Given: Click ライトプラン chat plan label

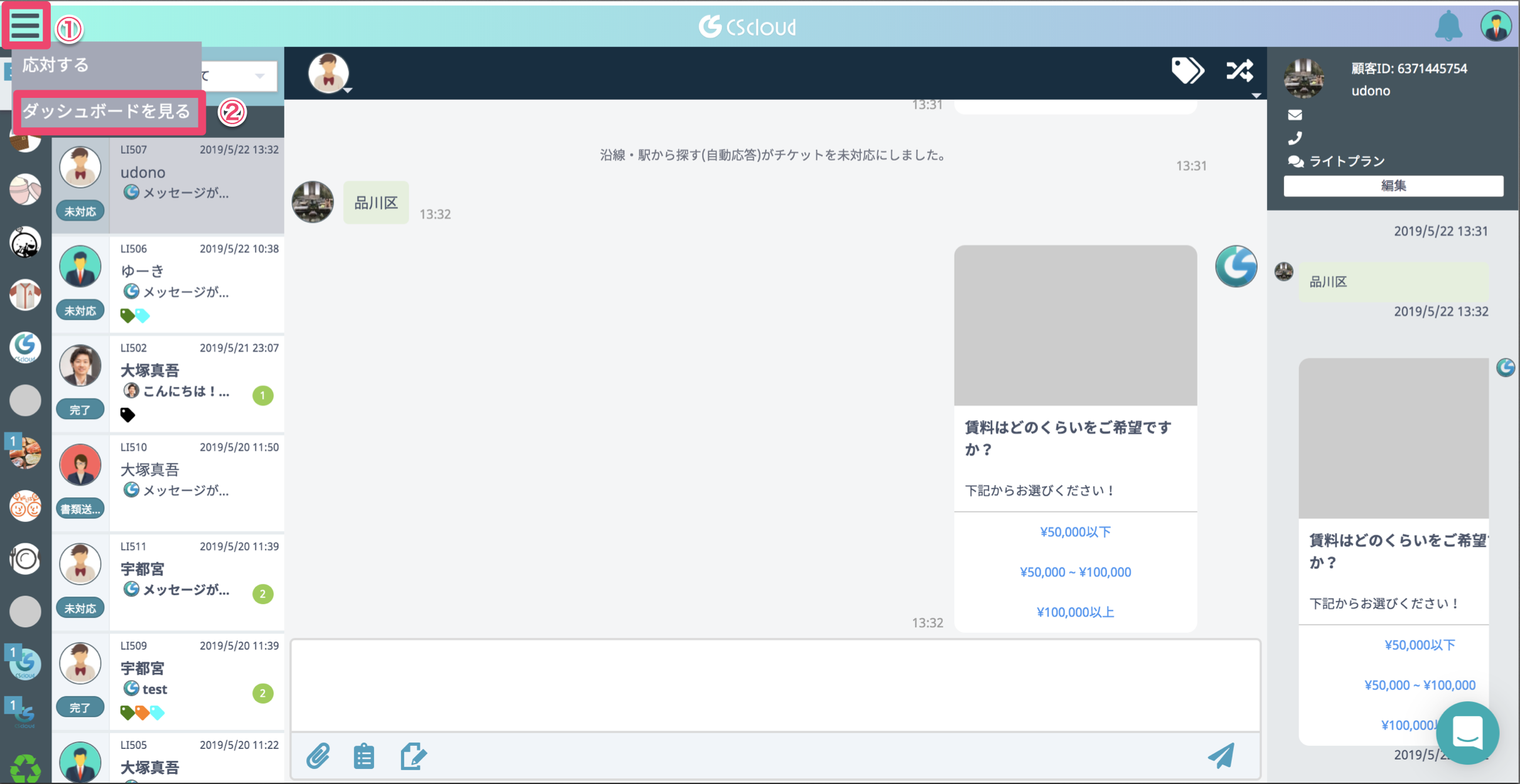Looking at the screenshot, I should click(x=1346, y=161).
